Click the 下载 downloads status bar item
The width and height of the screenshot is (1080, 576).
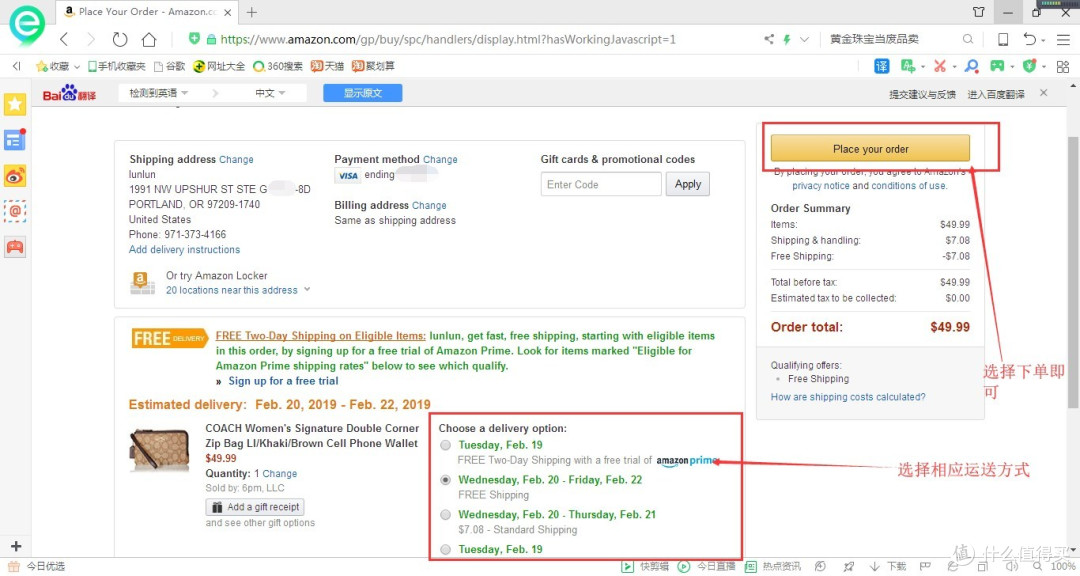point(888,566)
